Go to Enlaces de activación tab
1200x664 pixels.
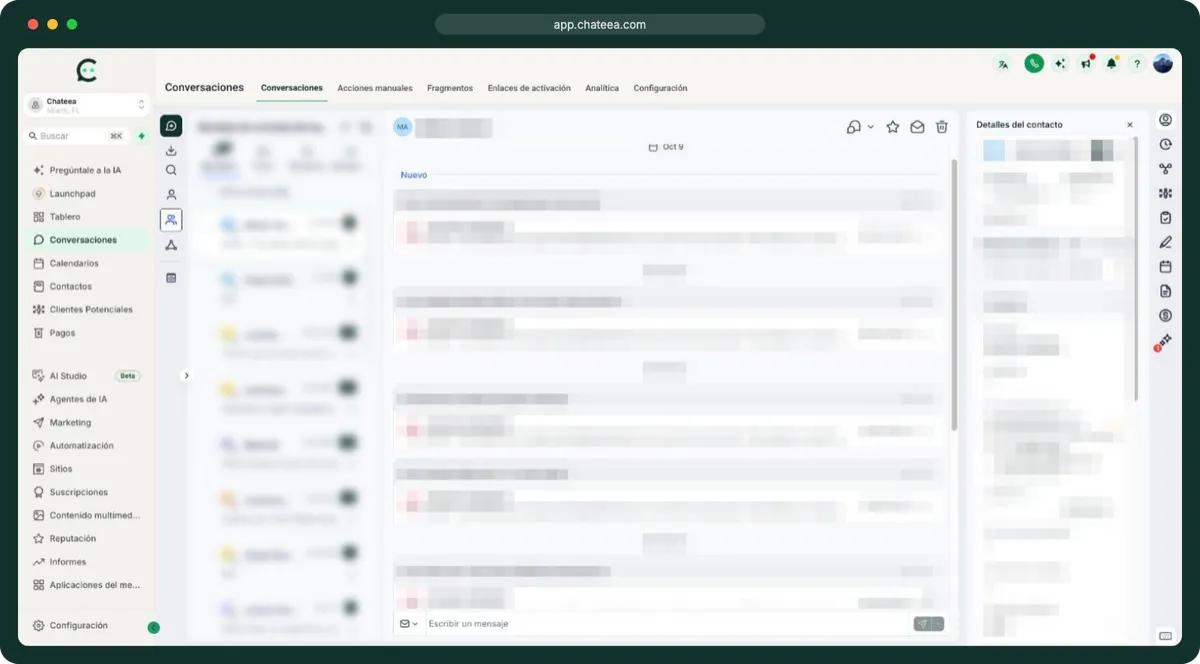coord(529,88)
